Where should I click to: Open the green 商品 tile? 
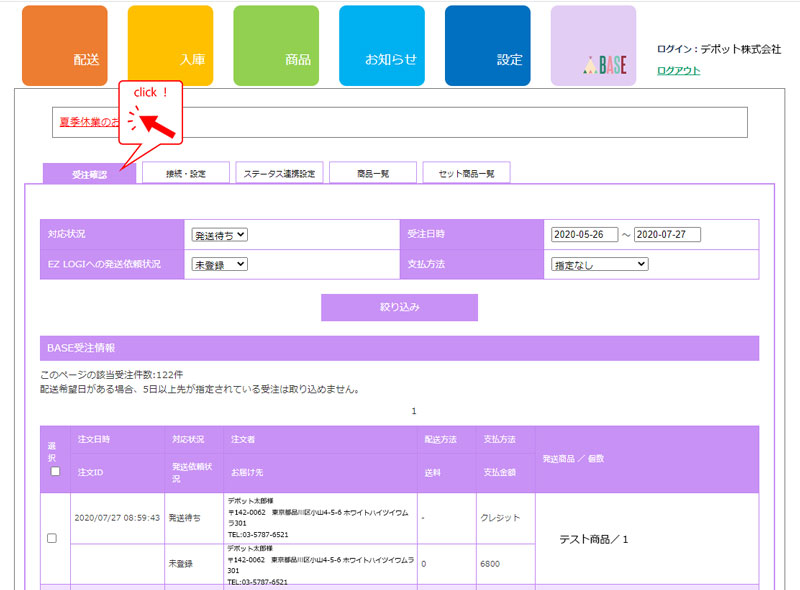pos(276,45)
